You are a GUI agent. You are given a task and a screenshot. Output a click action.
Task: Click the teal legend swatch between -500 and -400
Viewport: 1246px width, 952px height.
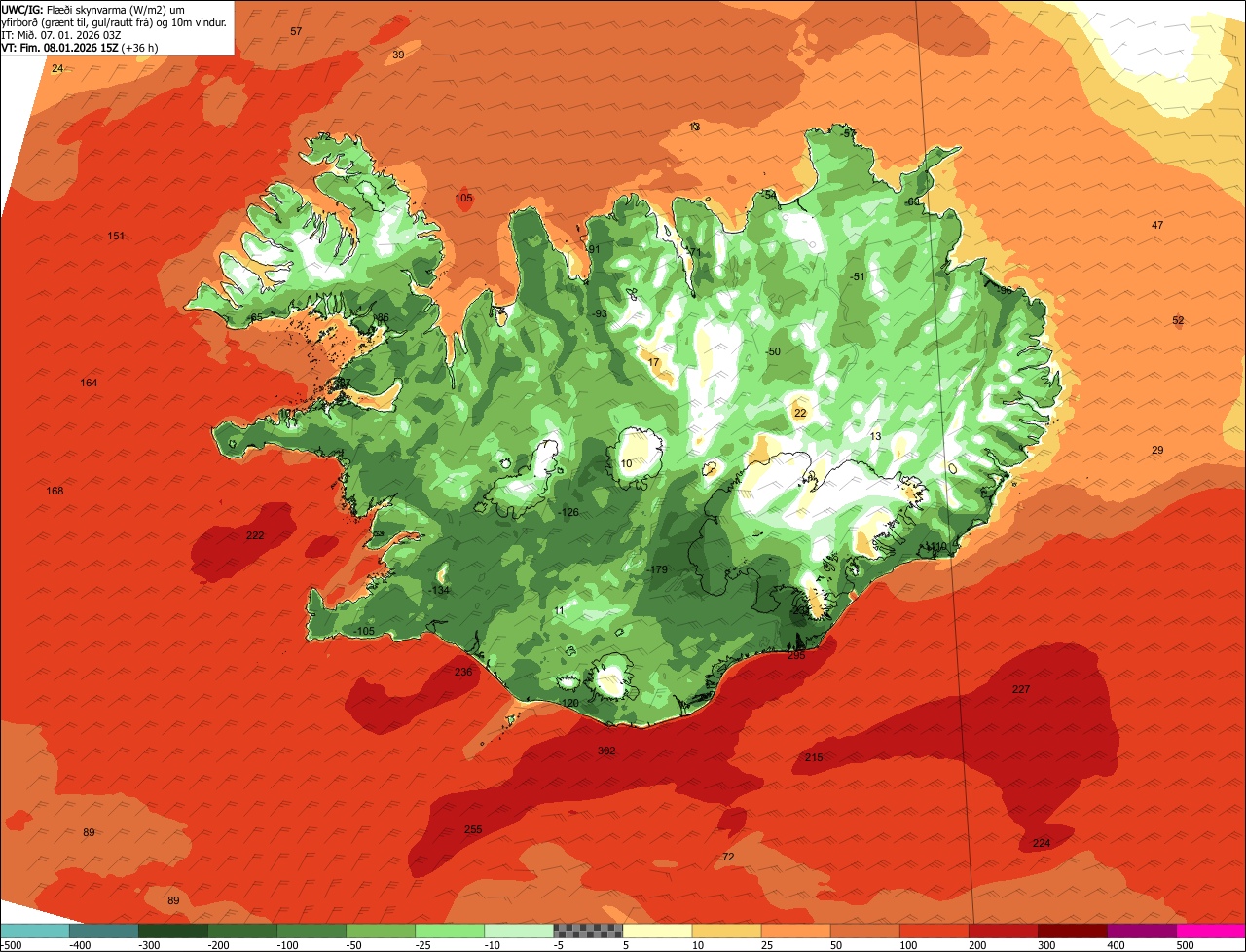(34, 931)
